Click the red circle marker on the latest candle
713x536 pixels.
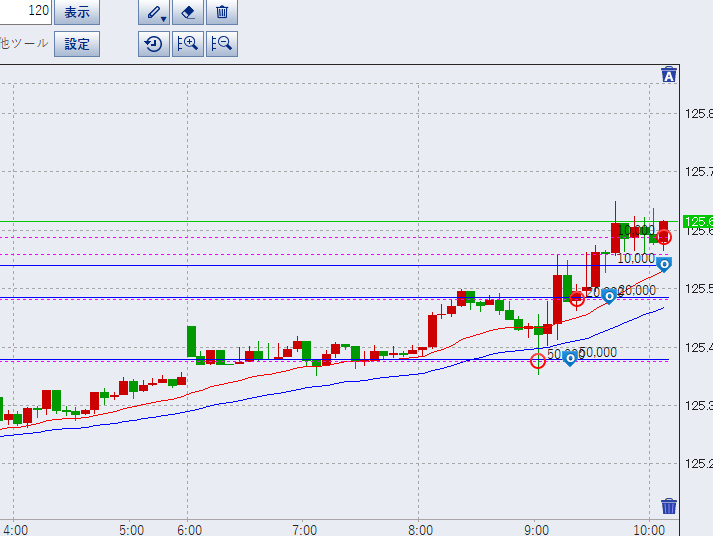(x=664, y=237)
